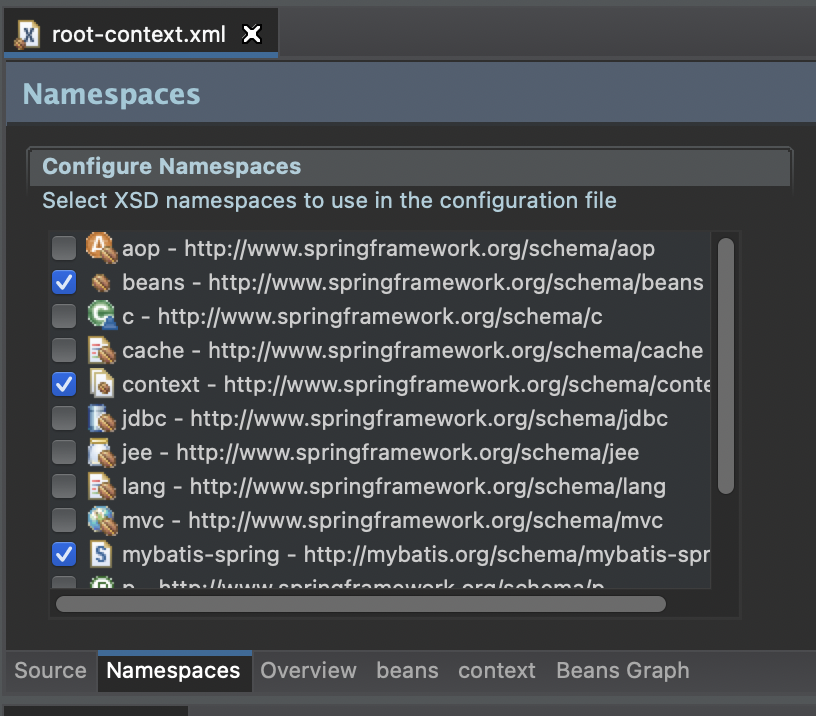Screen dimensions: 816x716
Task: Enable the lang namespace checkbox
Action: tap(64, 487)
